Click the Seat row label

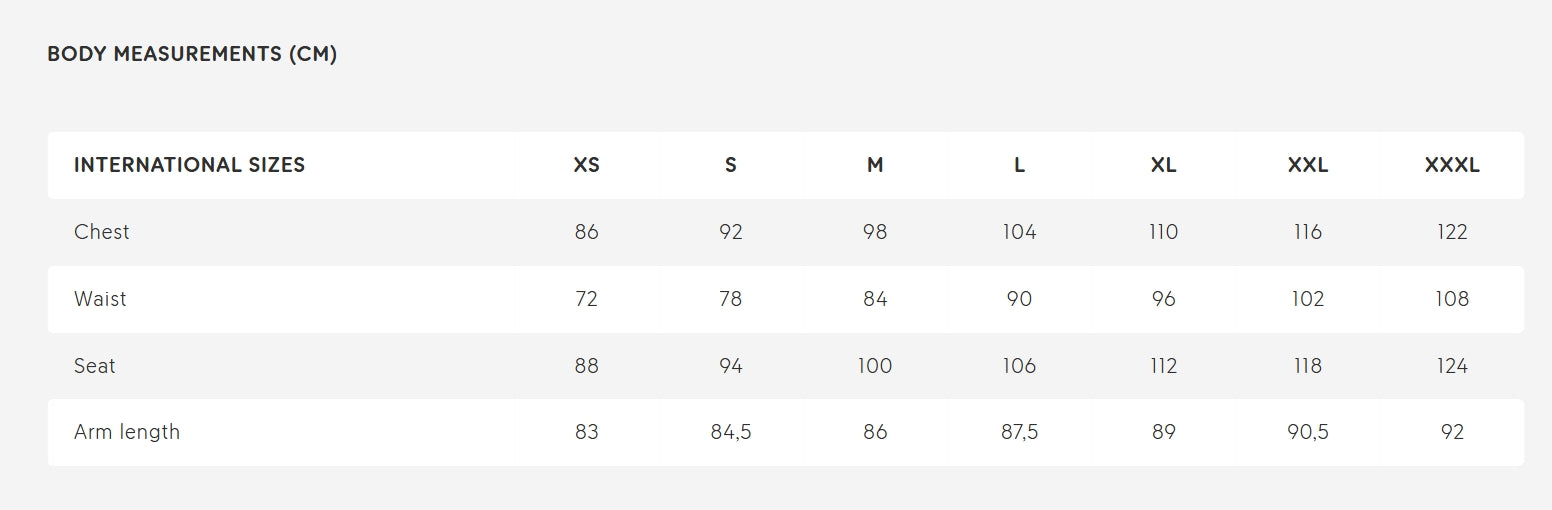(95, 366)
